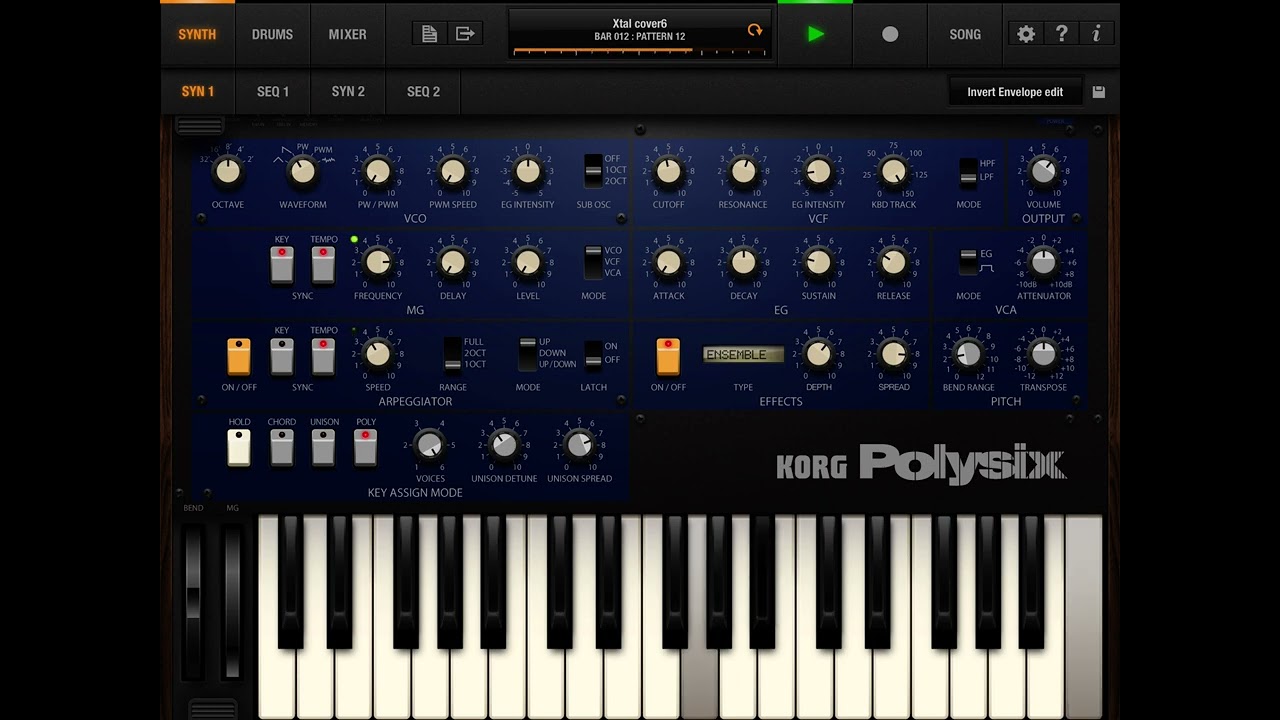The width and height of the screenshot is (1280, 720).
Task: Open the song file document icon
Action: pyautogui.click(x=430, y=34)
